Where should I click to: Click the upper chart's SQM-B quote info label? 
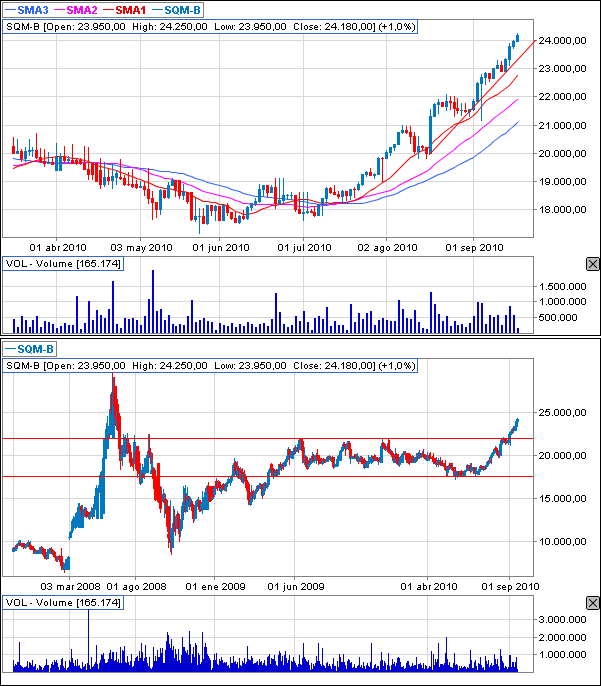[210, 27]
